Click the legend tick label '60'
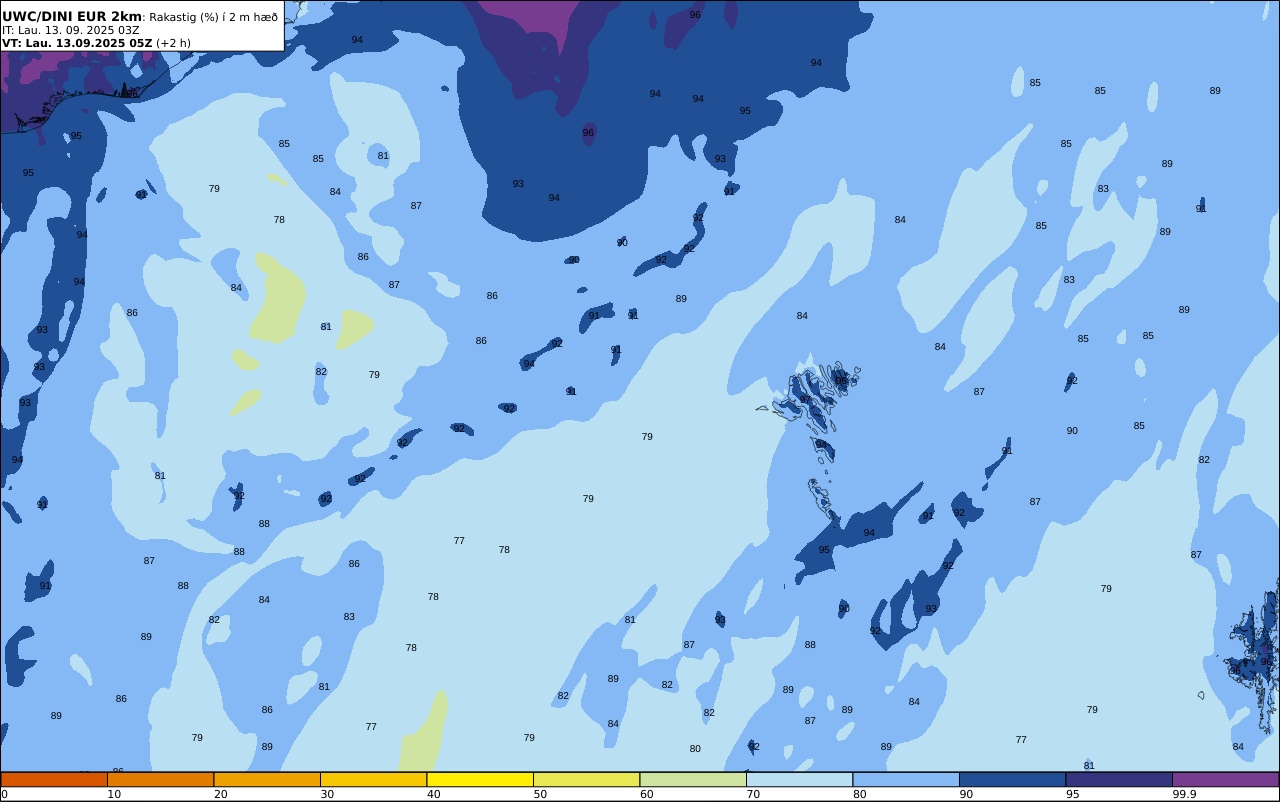Screen dimensions: 1280x802 click(646, 794)
